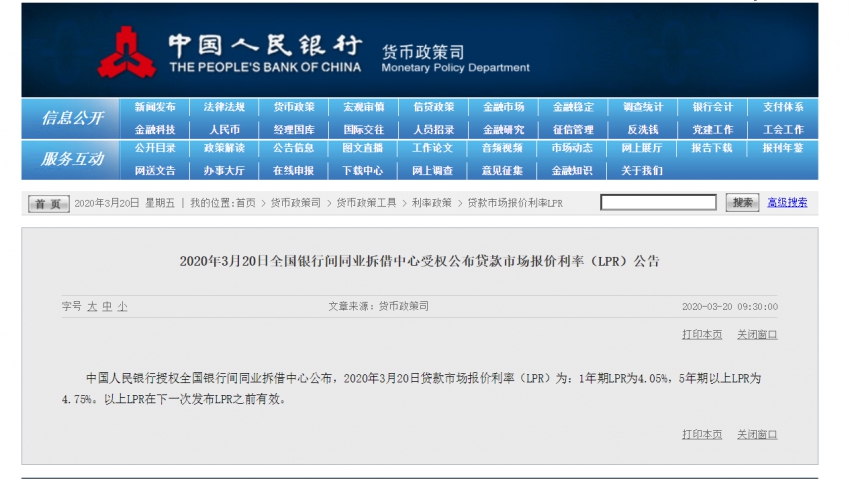Set font size to 中
This screenshot has width=850, height=479.
click(107, 307)
